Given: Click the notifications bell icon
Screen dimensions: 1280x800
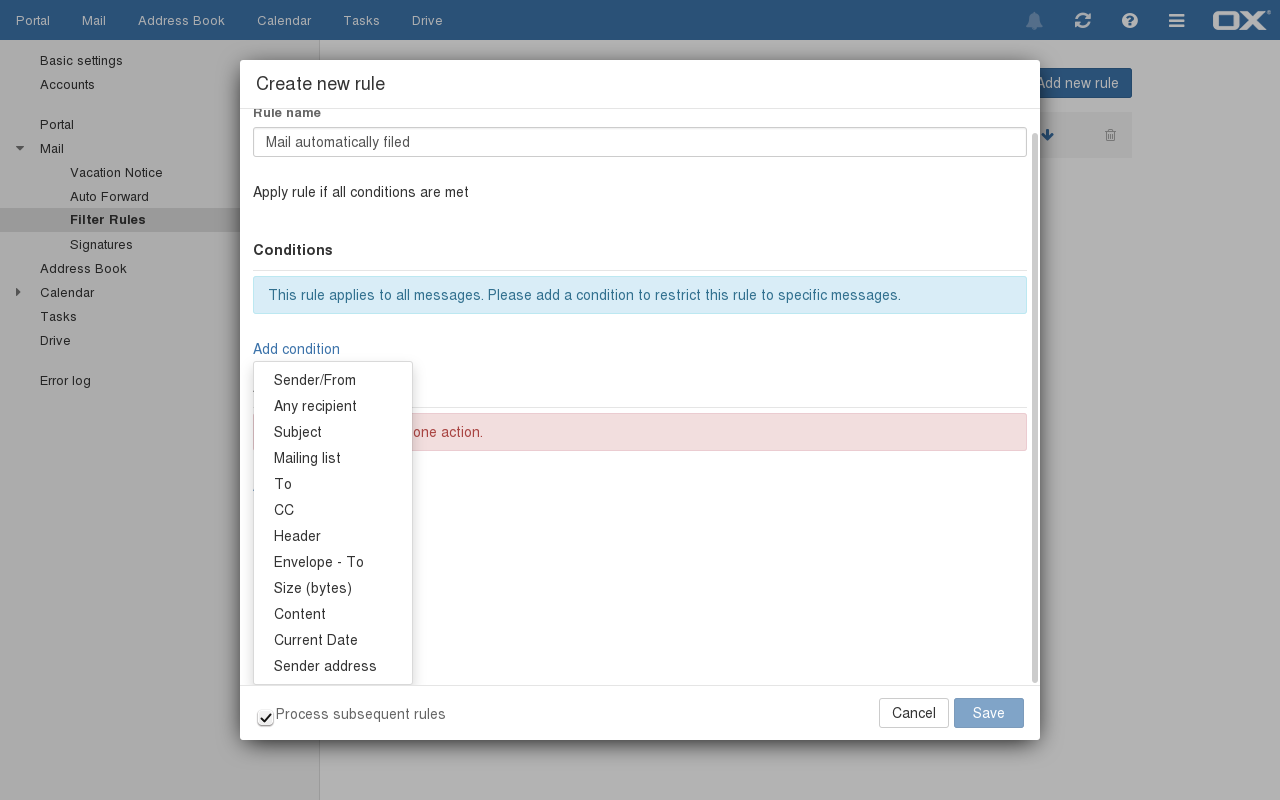Looking at the screenshot, I should tap(1034, 21).
